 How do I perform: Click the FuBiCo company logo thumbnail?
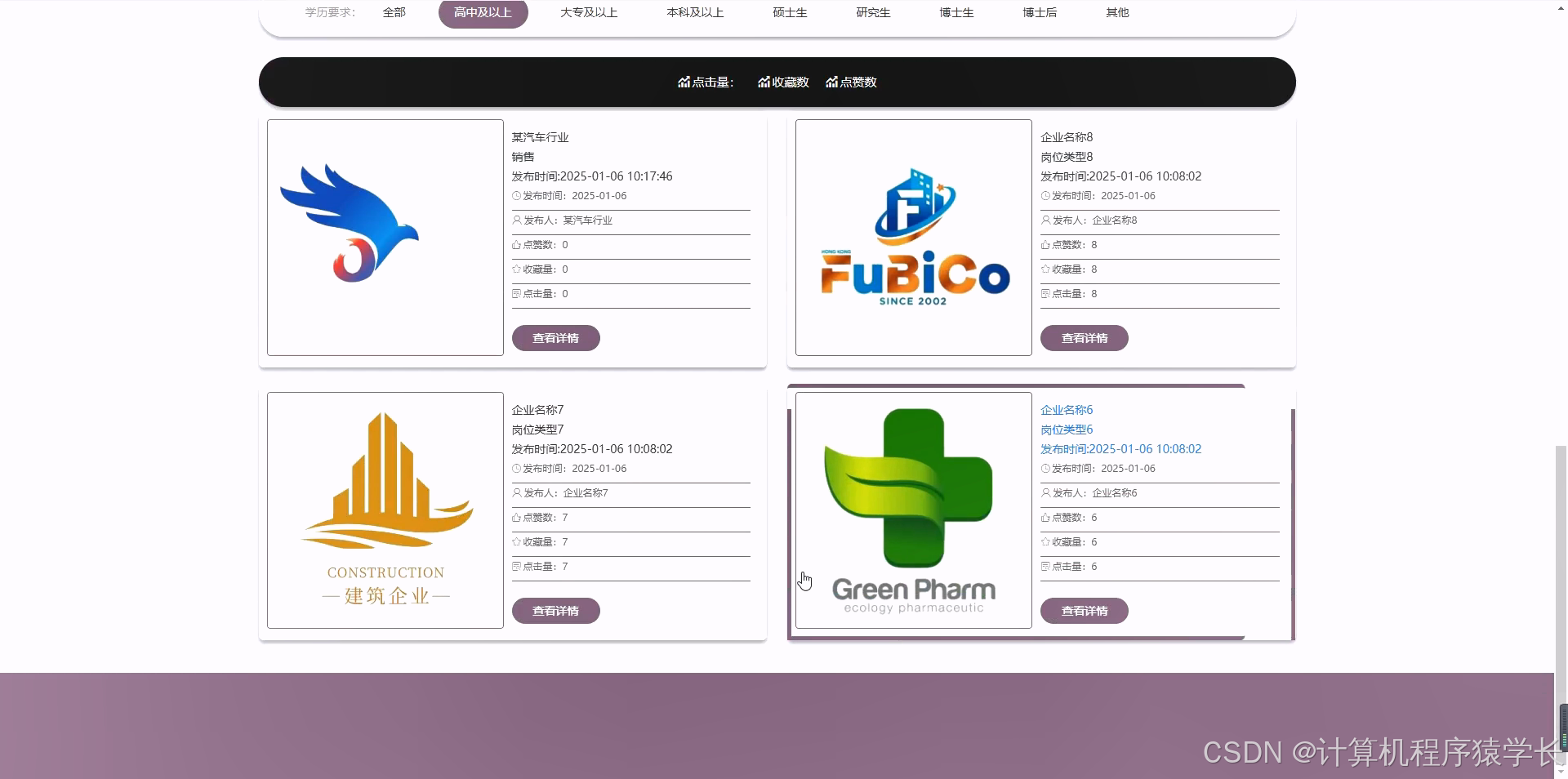click(x=912, y=238)
